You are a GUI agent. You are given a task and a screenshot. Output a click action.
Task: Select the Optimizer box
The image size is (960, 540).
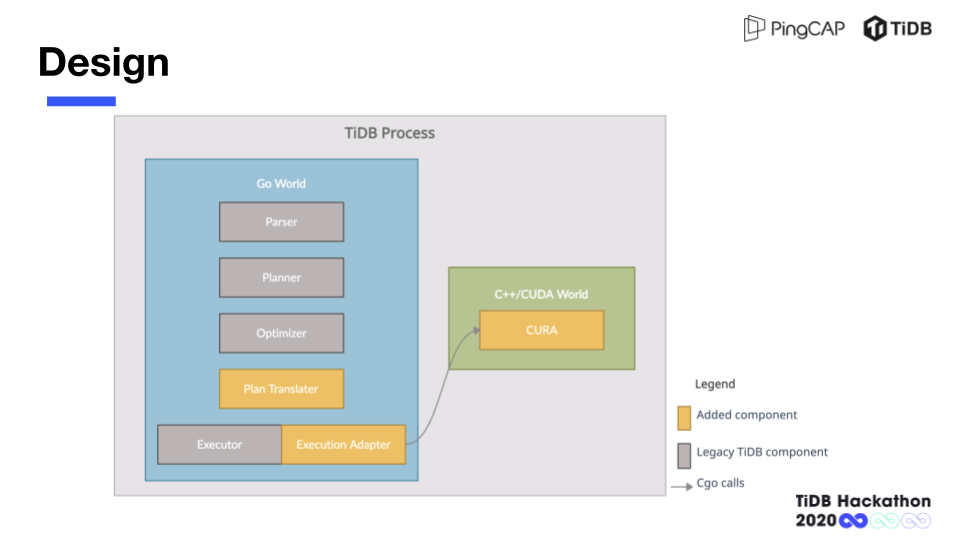click(x=281, y=333)
